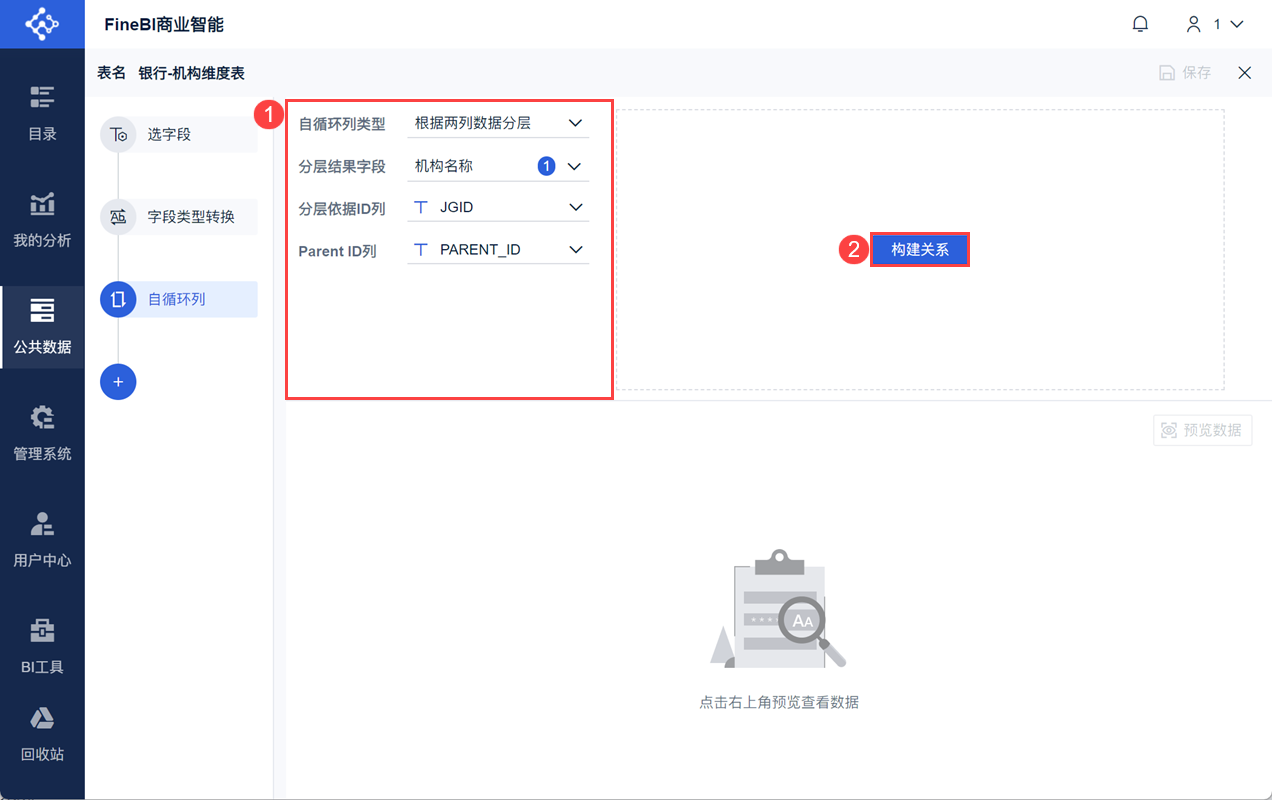The width and height of the screenshot is (1272, 800).
Task: Click the Parent ID列 label
Action: pyautogui.click(x=337, y=251)
